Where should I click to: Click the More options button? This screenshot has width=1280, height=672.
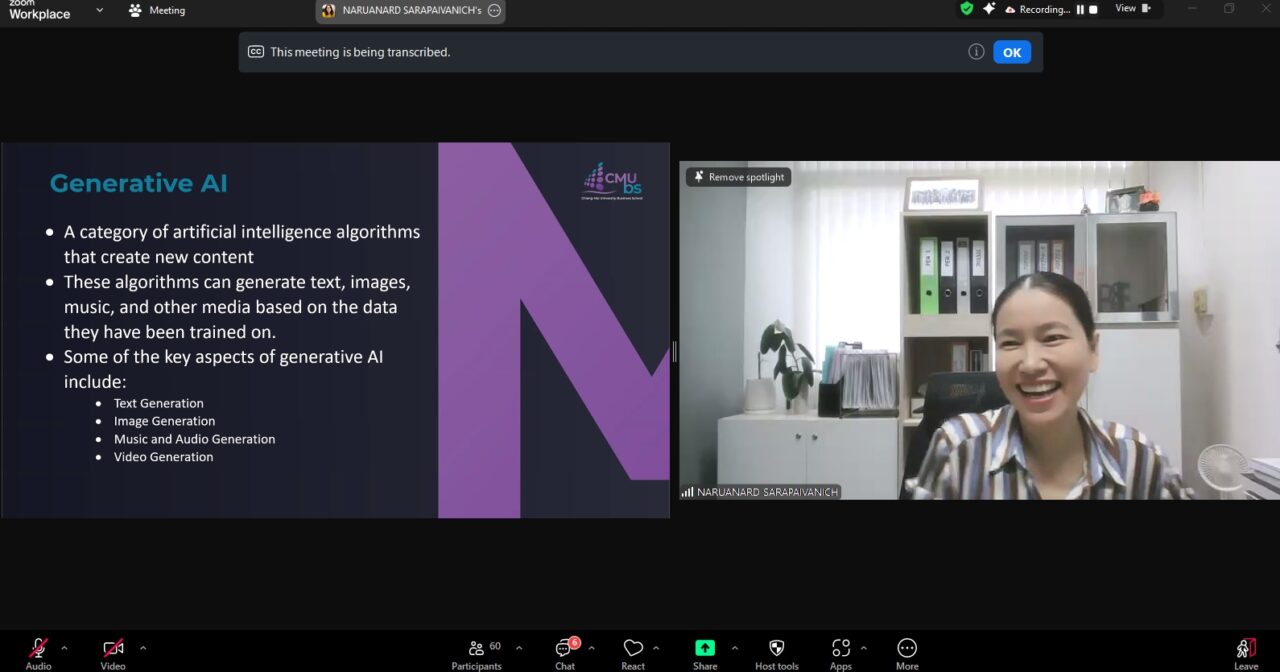907,650
